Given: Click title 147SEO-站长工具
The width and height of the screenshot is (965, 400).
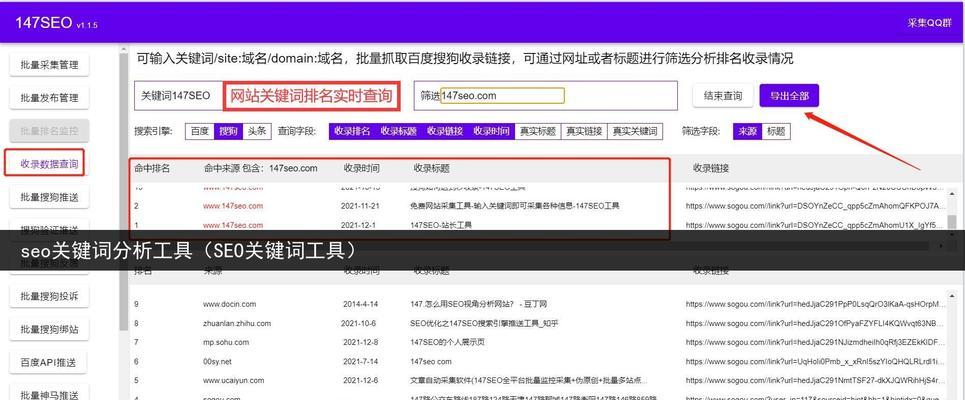Looking at the screenshot, I should coord(441,225).
